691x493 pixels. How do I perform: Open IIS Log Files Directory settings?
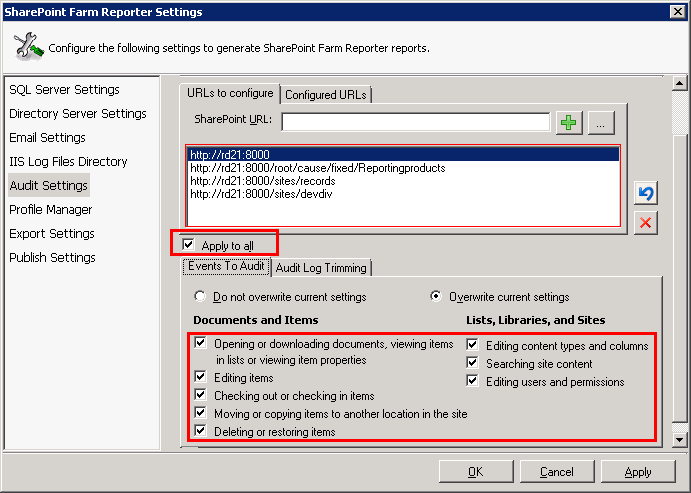[68, 162]
